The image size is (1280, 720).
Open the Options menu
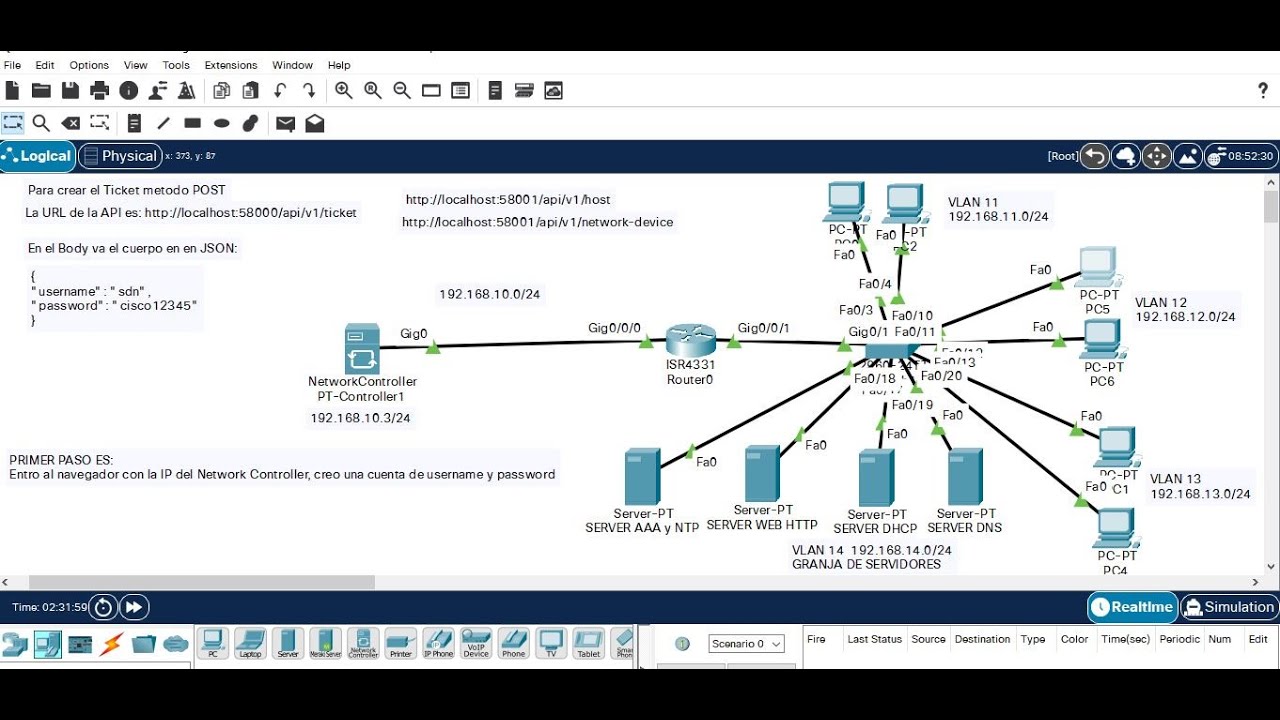tap(89, 65)
